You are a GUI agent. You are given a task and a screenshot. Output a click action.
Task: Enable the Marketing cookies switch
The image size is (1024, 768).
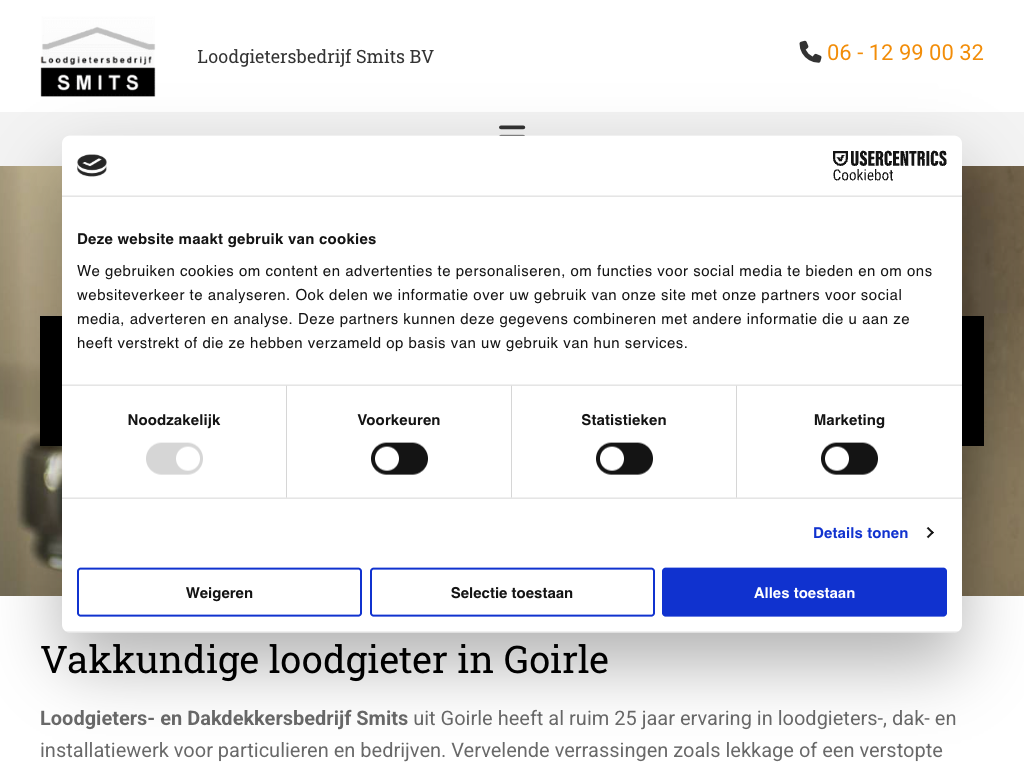coord(849,459)
